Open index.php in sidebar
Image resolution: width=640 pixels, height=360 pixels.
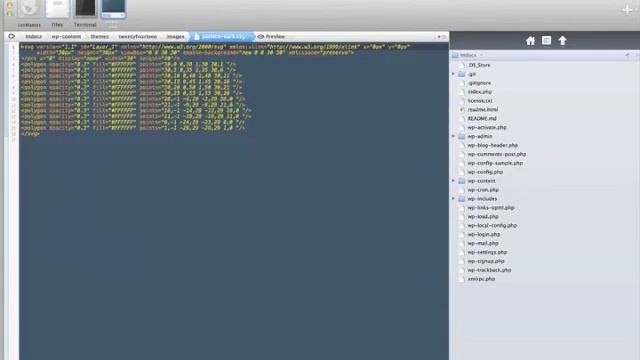coord(480,92)
